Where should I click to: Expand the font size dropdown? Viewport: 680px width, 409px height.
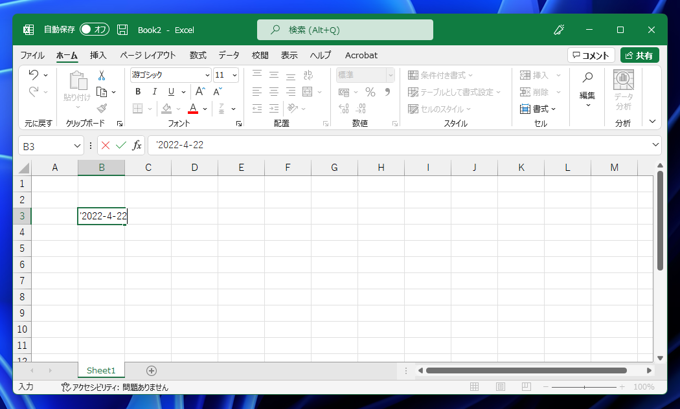point(235,76)
